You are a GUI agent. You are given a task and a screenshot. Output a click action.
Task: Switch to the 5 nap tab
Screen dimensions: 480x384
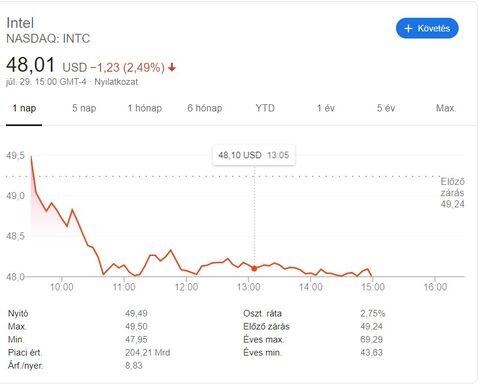pyautogui.click(x=84, y=108)
